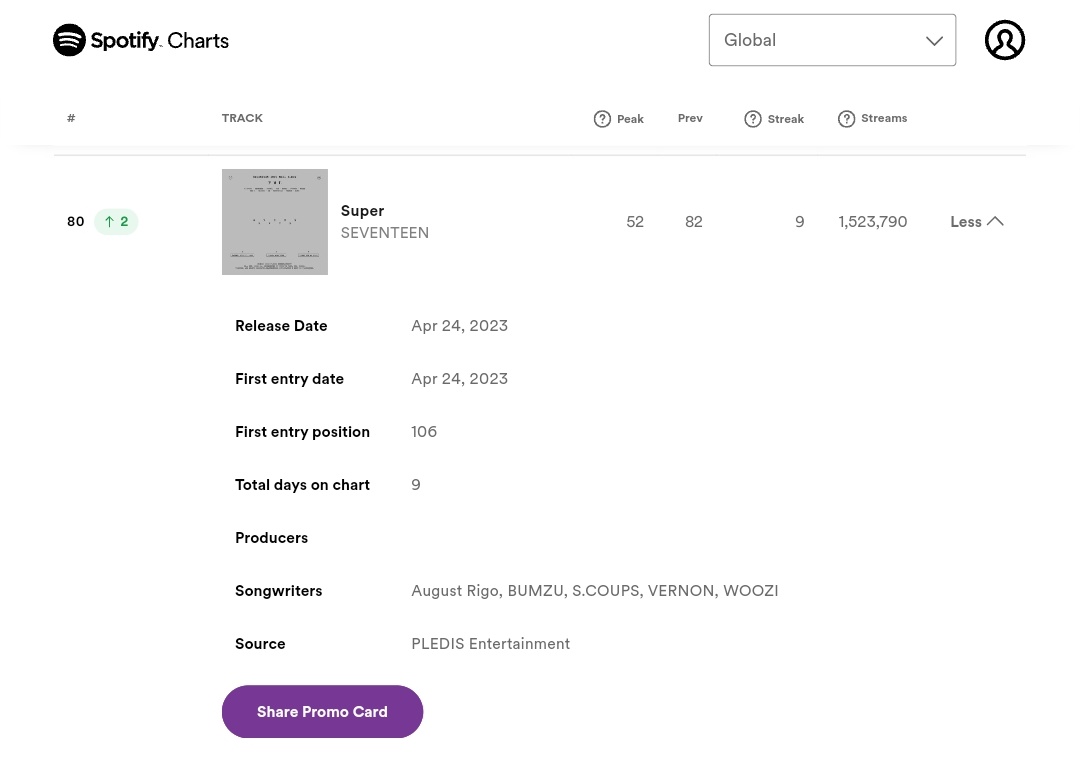Click the streams count 1,523,790
Image resolution: width=1080 pixels, height=764 pixels.
(873, 222)
